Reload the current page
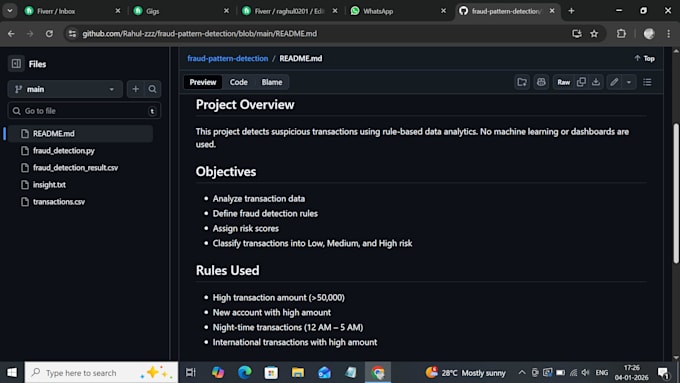The image size is (680, 383). click(49, 33)
